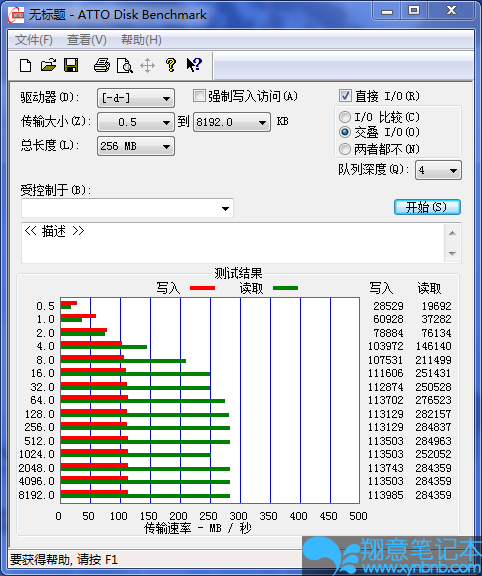Viewport: 482px width, 576px height.
Task: Click the read value 284837
Action: pos(434,427)
